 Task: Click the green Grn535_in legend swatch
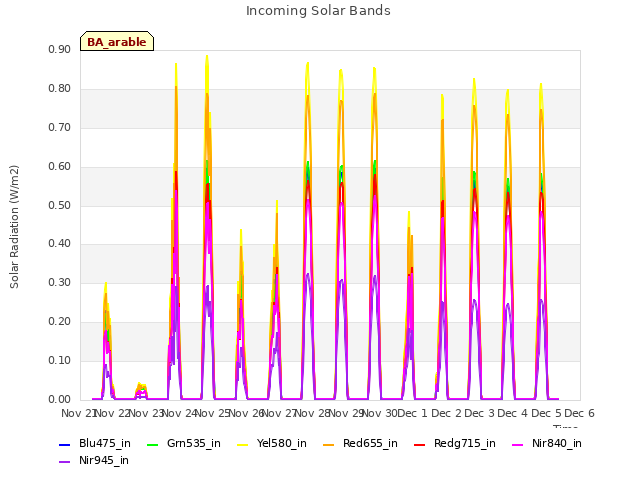click(x=152, y=444)
